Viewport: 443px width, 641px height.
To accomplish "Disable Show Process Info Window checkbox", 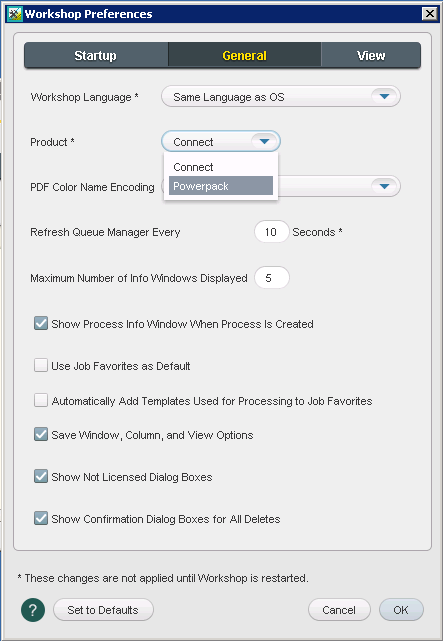I will (x=41, y=323).
